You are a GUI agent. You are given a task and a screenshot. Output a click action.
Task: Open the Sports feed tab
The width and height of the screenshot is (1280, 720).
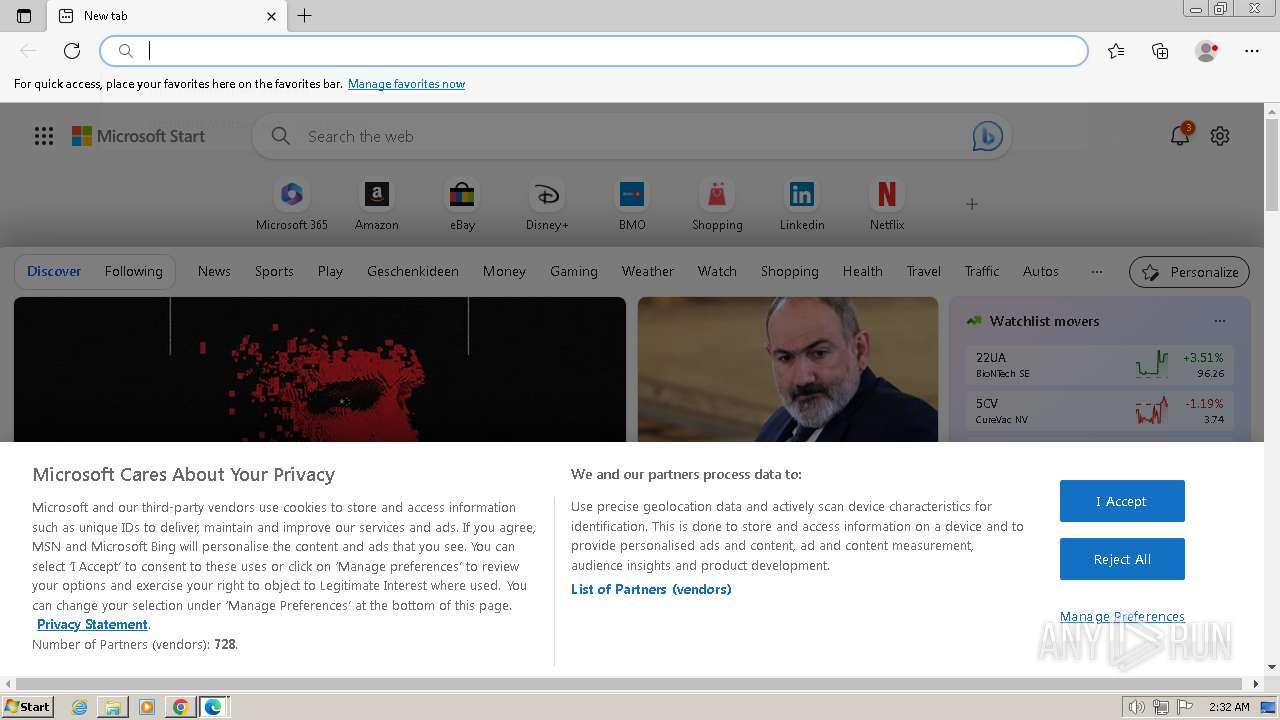tap(274, 271)
